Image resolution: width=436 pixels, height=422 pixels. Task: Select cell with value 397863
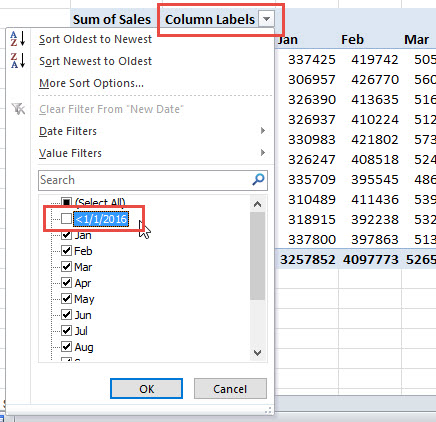(x=375, y=240)
